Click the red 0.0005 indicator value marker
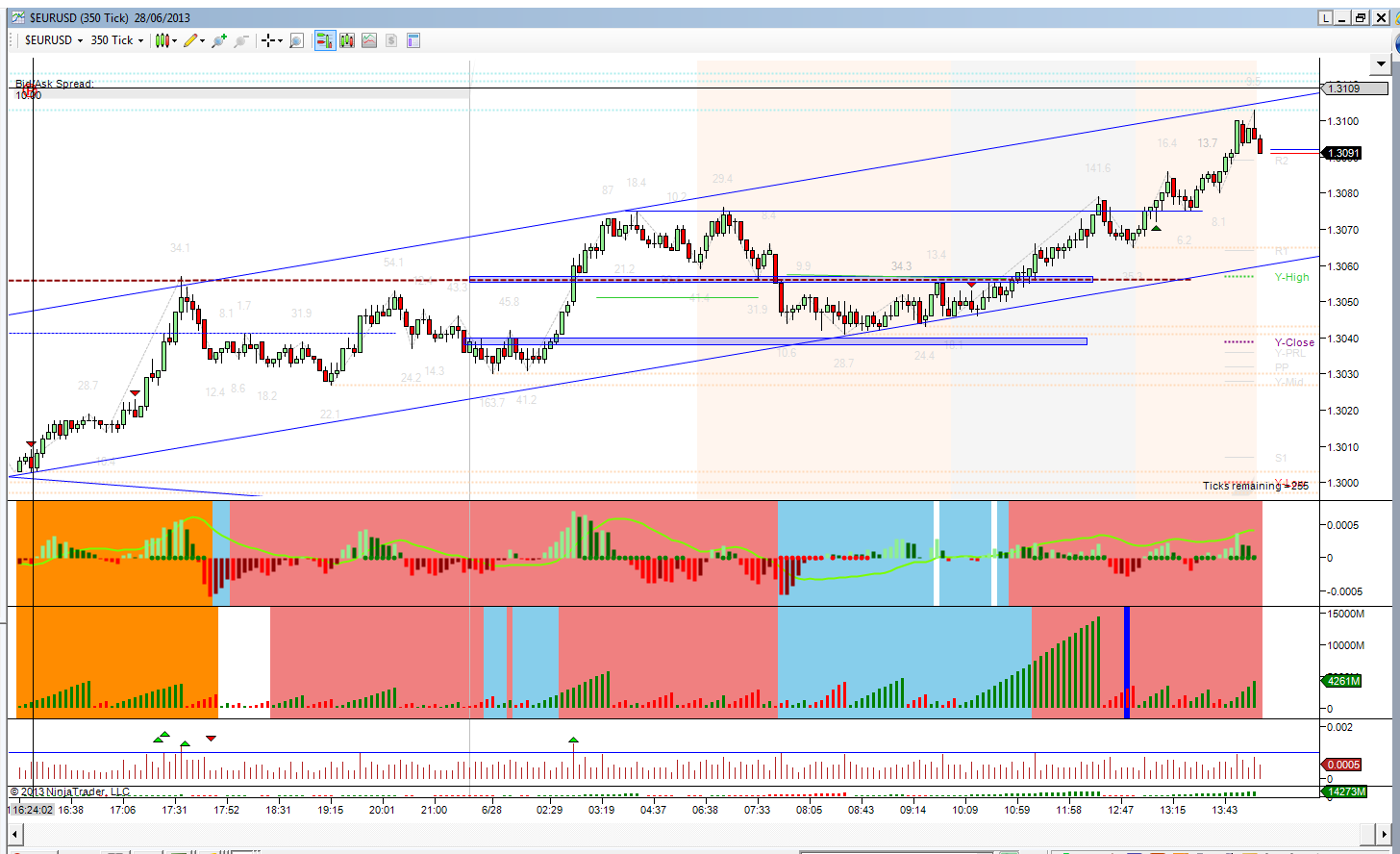Screen dimensions: 1400x854 click(x=1342, y=765)
